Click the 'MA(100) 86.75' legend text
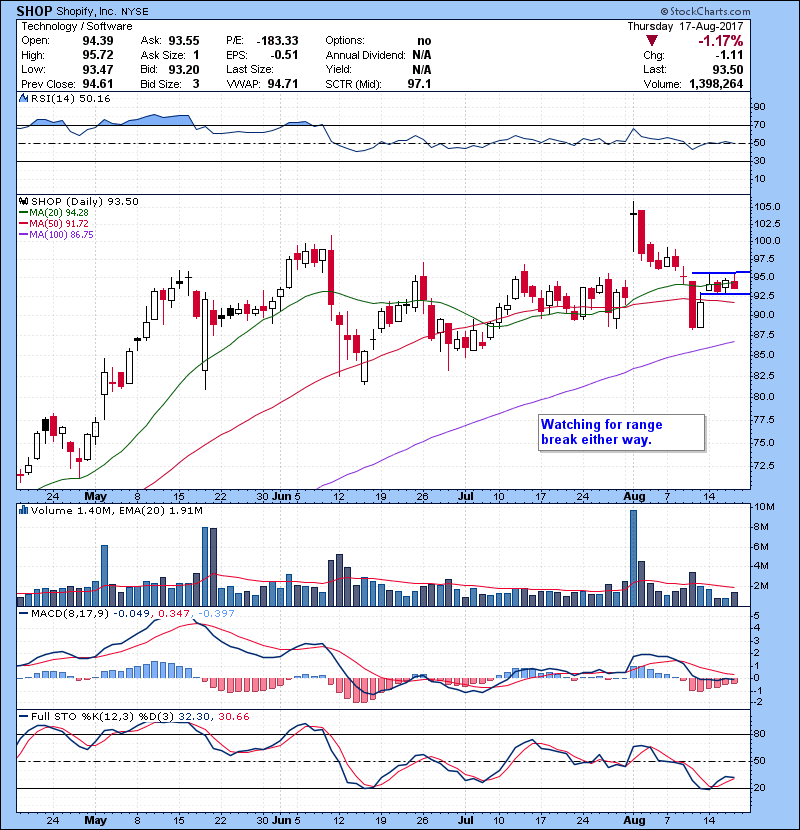 pyautogui.click(x=61, y=235)
